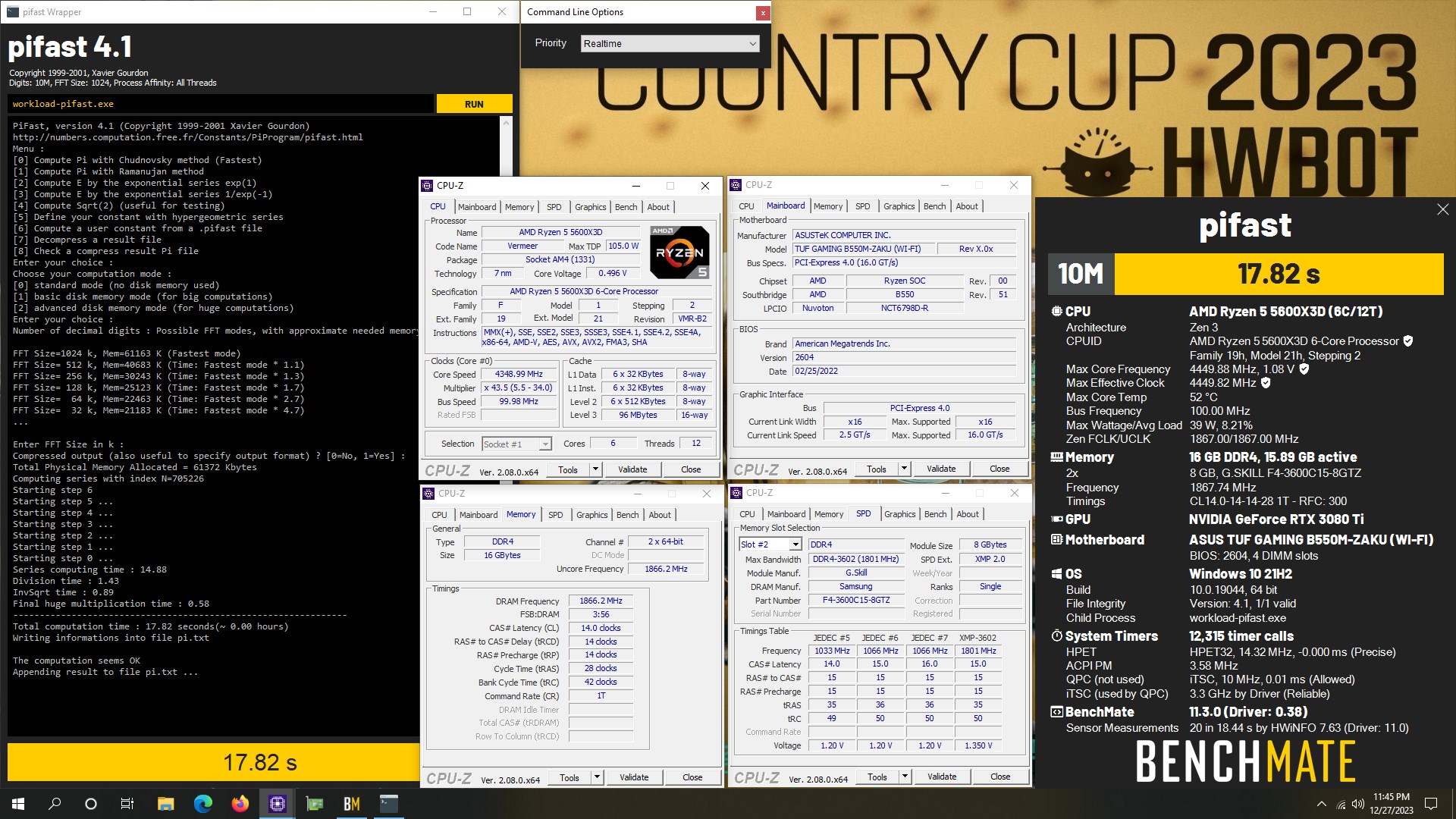The height and width of the screenshot is (819, 1456).
Task: Click the Memory section icon in BenchMate
Action: pyautogui.click(x=1056, y=457)
